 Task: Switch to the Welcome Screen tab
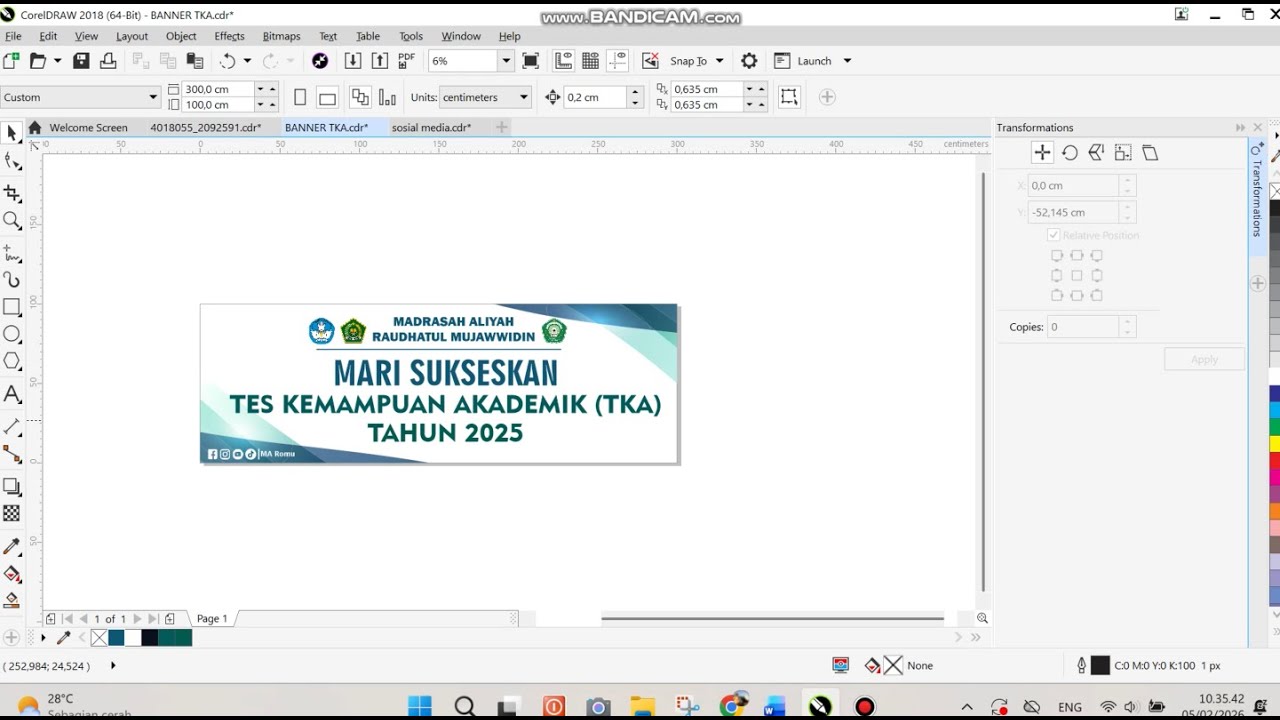88,127
